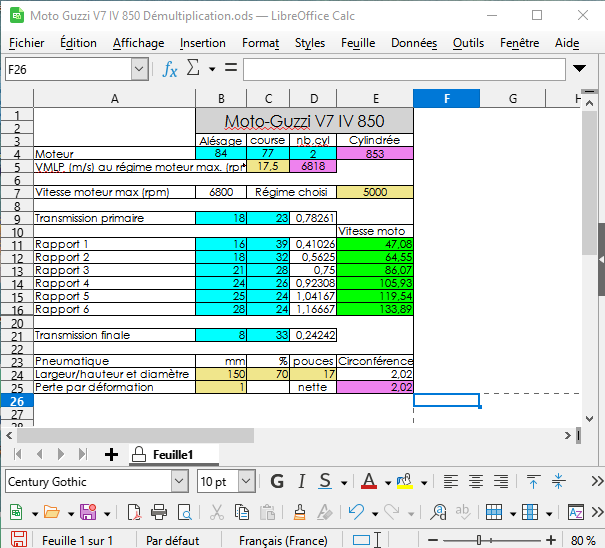Screen dimensions: 605x548
Task: Open the Insertion menu
Action: (203, 43)
